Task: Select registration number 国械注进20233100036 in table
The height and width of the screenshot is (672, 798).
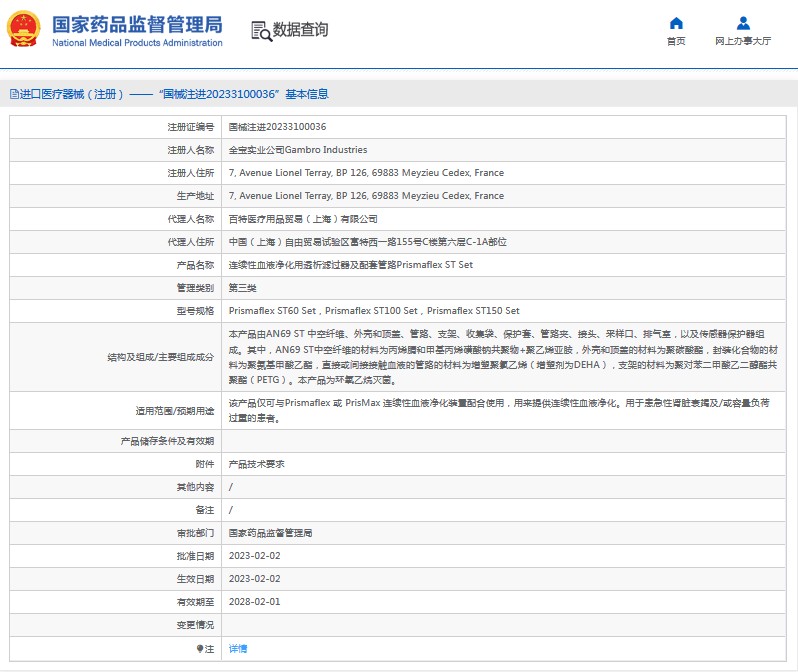Action: (x=277, y=127)
